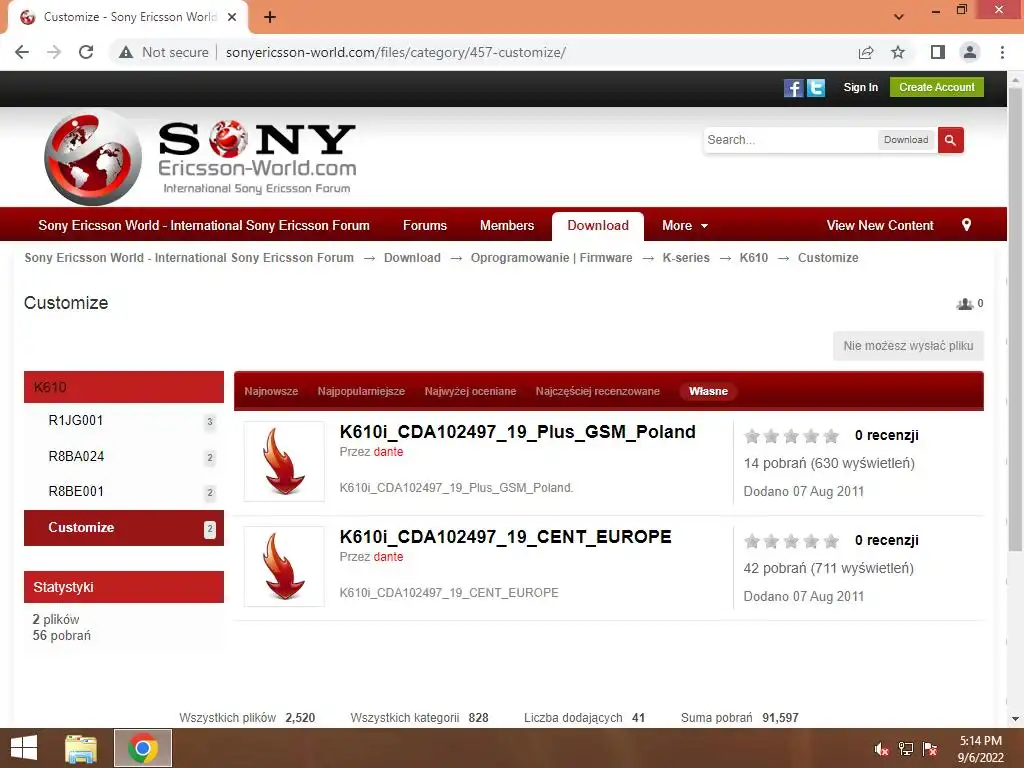Click the muted volume tray icon
Image resolution: width=1024 pixels, height=768 pixels.
(882, 749)
